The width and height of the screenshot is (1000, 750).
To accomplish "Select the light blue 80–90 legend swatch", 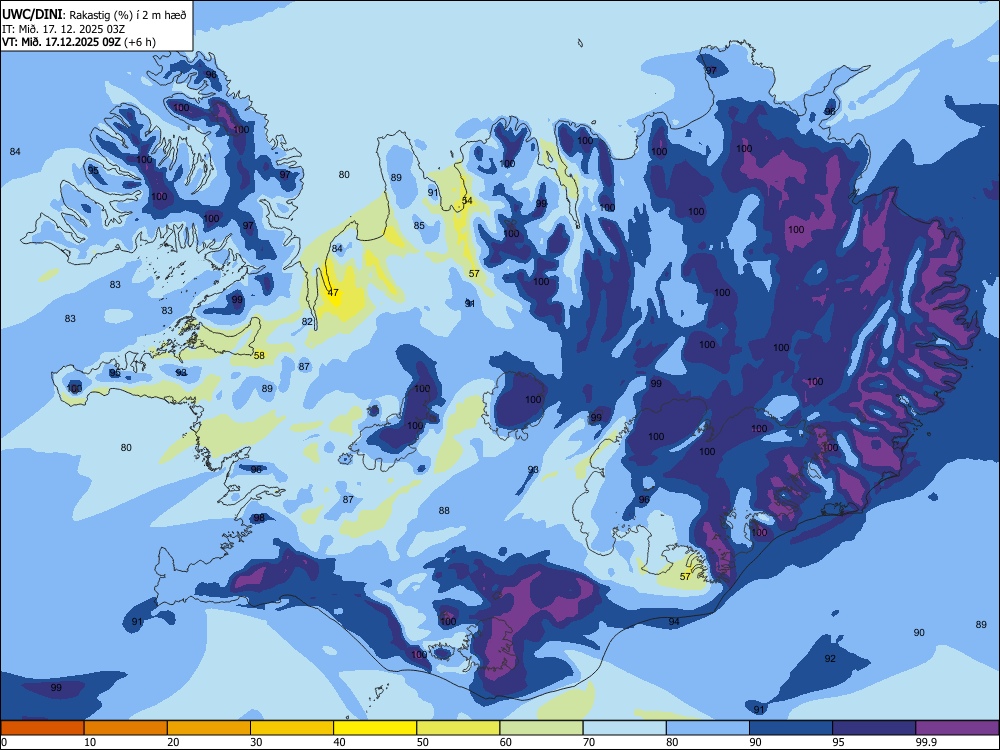I will pyautogui.click(x=707, y=728).
